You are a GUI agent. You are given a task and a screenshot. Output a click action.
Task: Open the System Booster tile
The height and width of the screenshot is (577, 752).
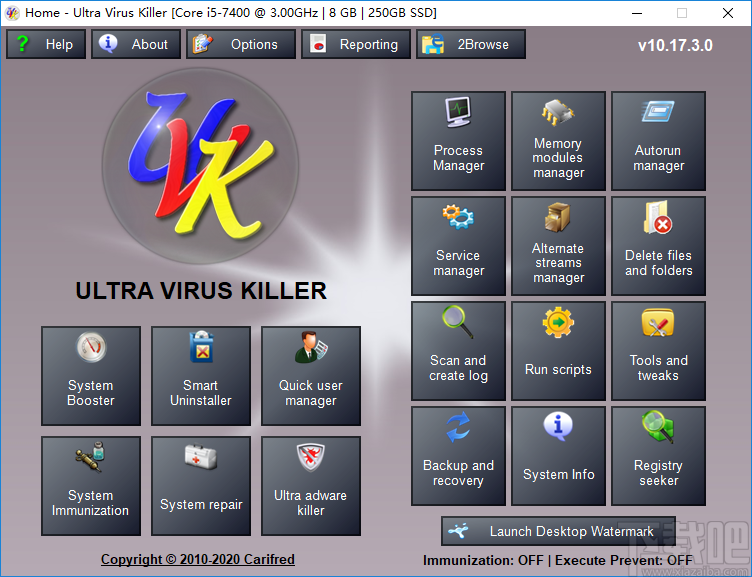tap(91, 376)
